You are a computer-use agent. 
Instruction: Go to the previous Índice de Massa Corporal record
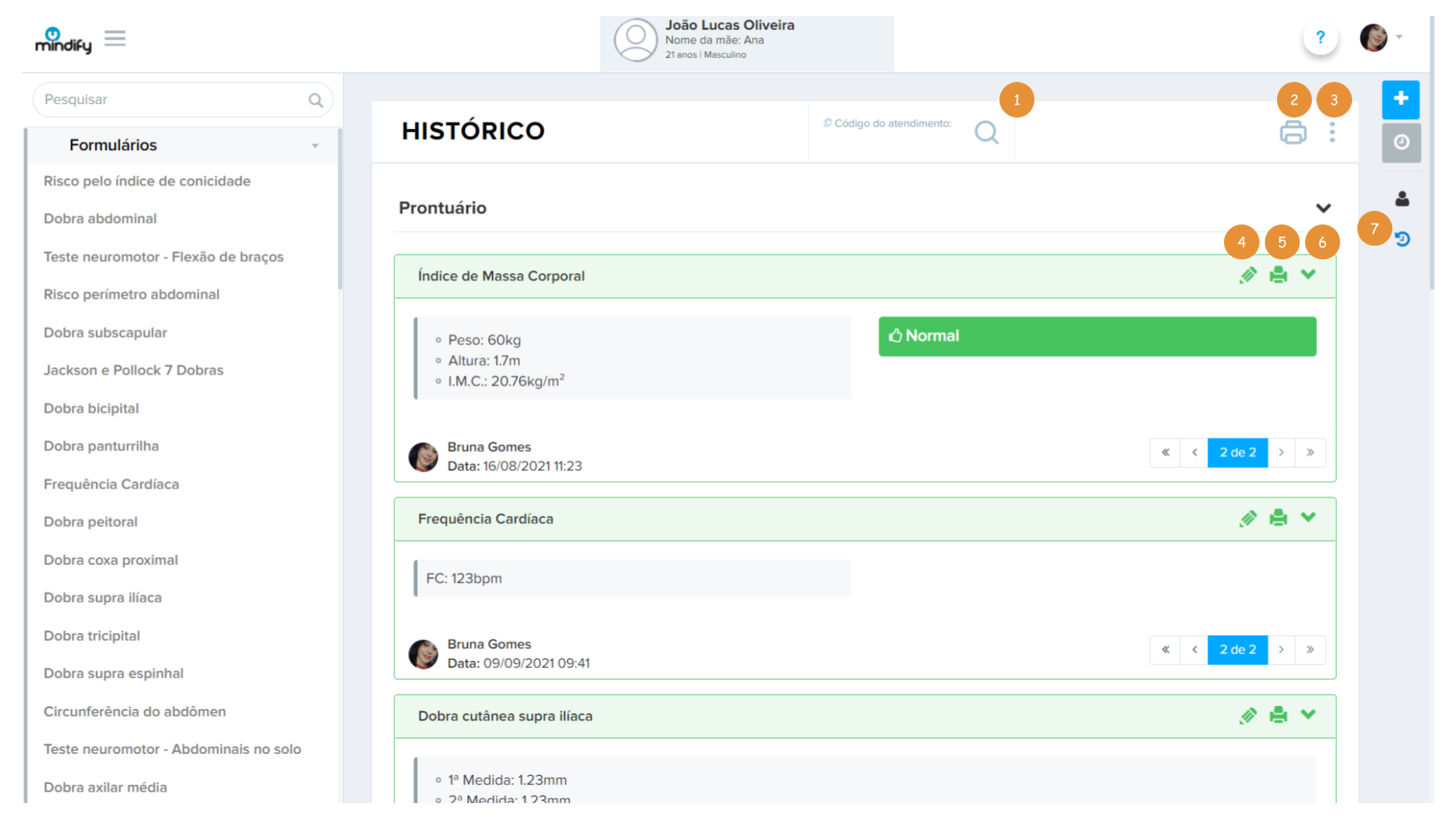[1194, 453]
